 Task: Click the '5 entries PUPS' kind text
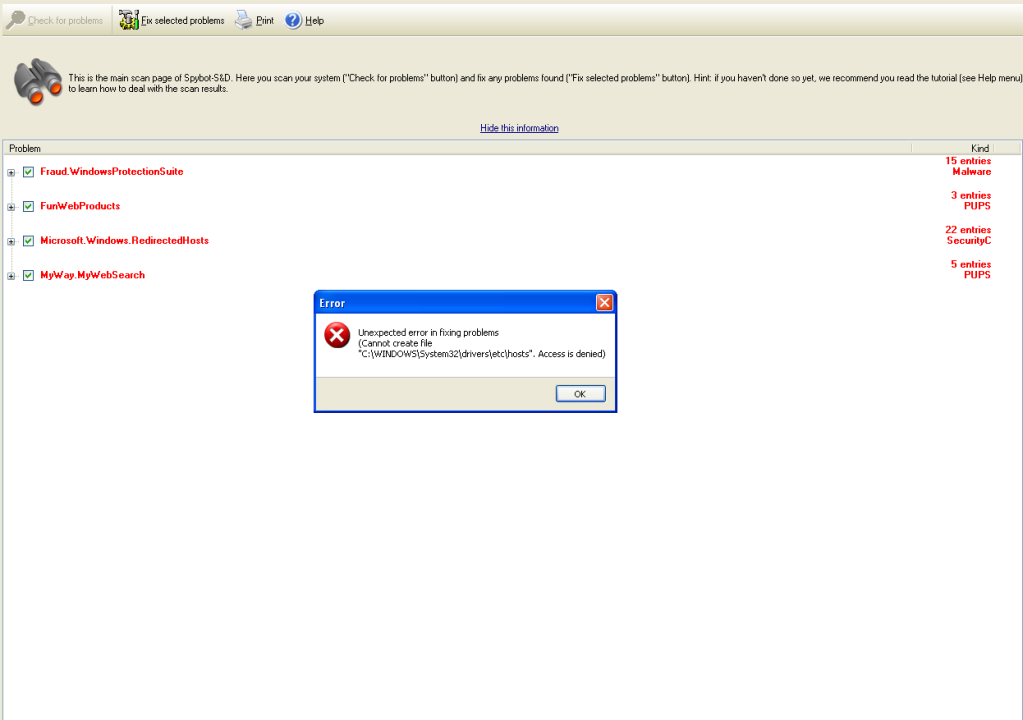[971, 270]
